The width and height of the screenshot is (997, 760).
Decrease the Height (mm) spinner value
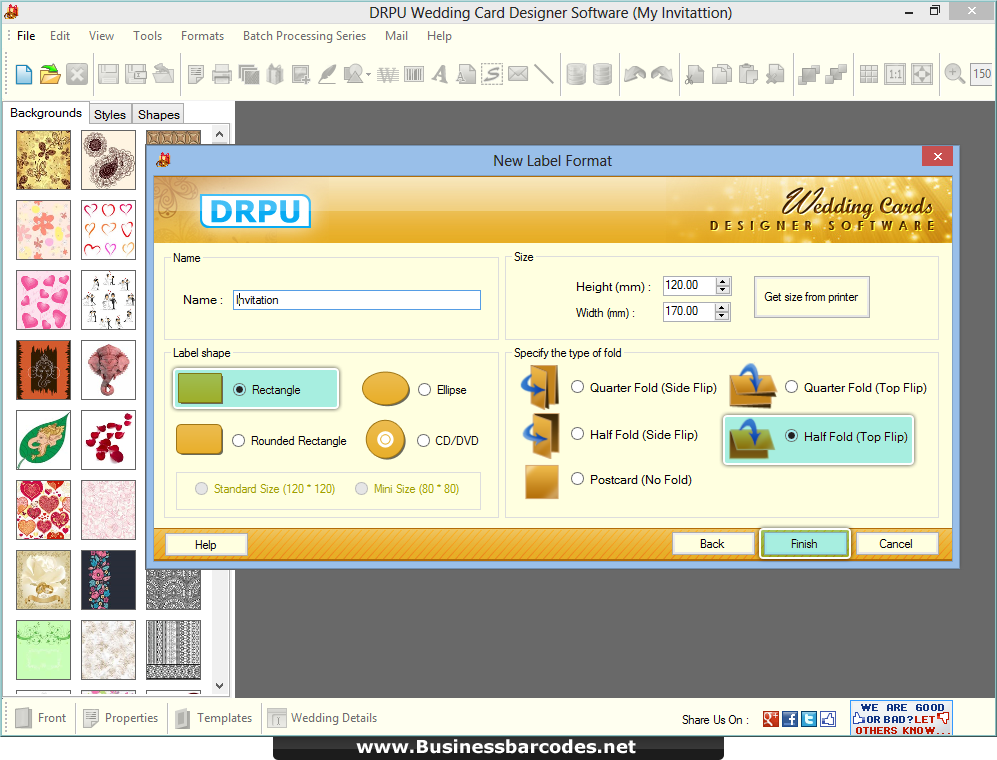coord(722,290)
